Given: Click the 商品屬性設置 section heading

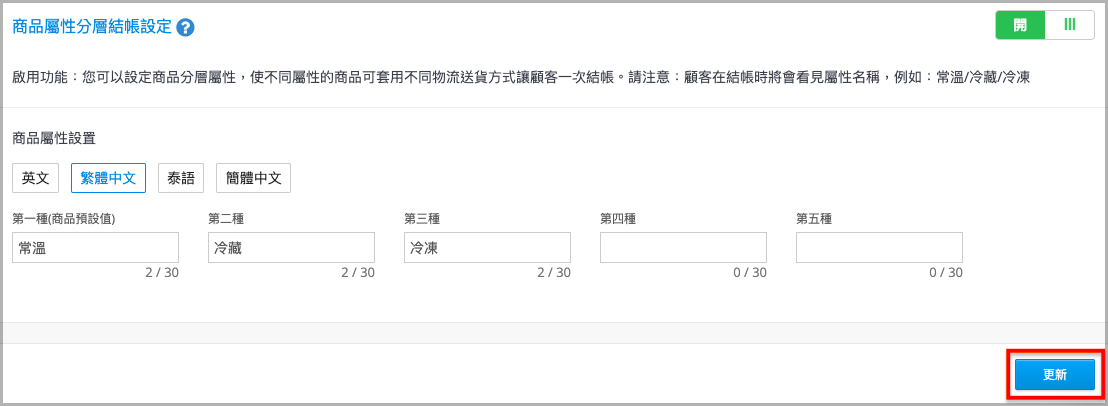Looking at the screenshot, I should [x=54, y=138].
